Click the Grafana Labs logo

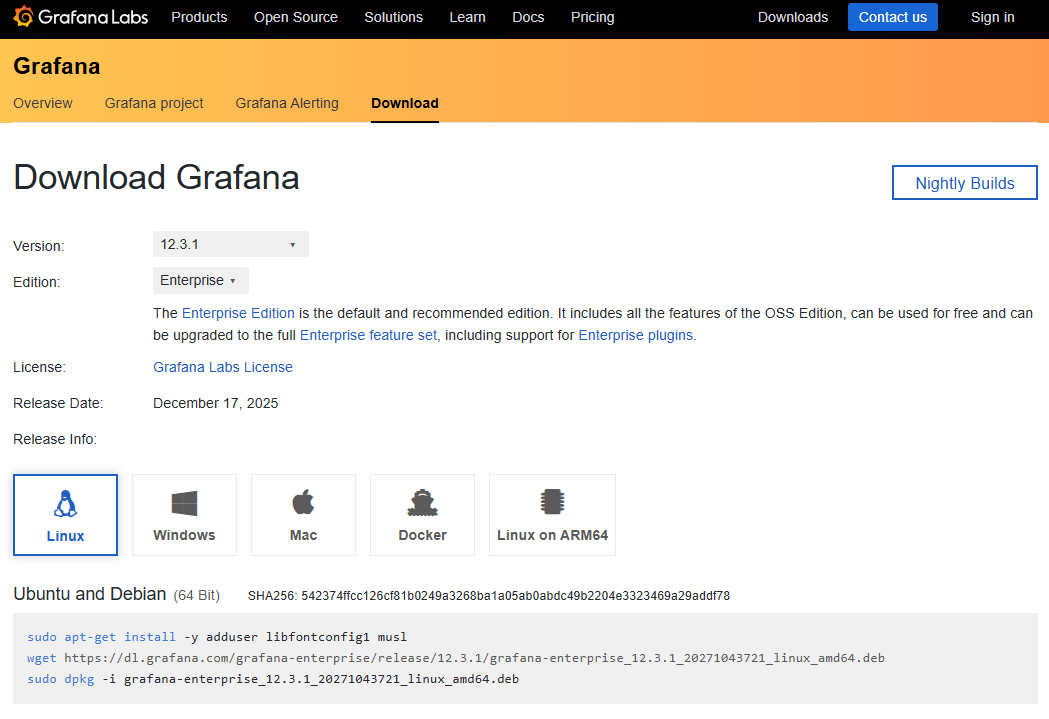point(80,17)
